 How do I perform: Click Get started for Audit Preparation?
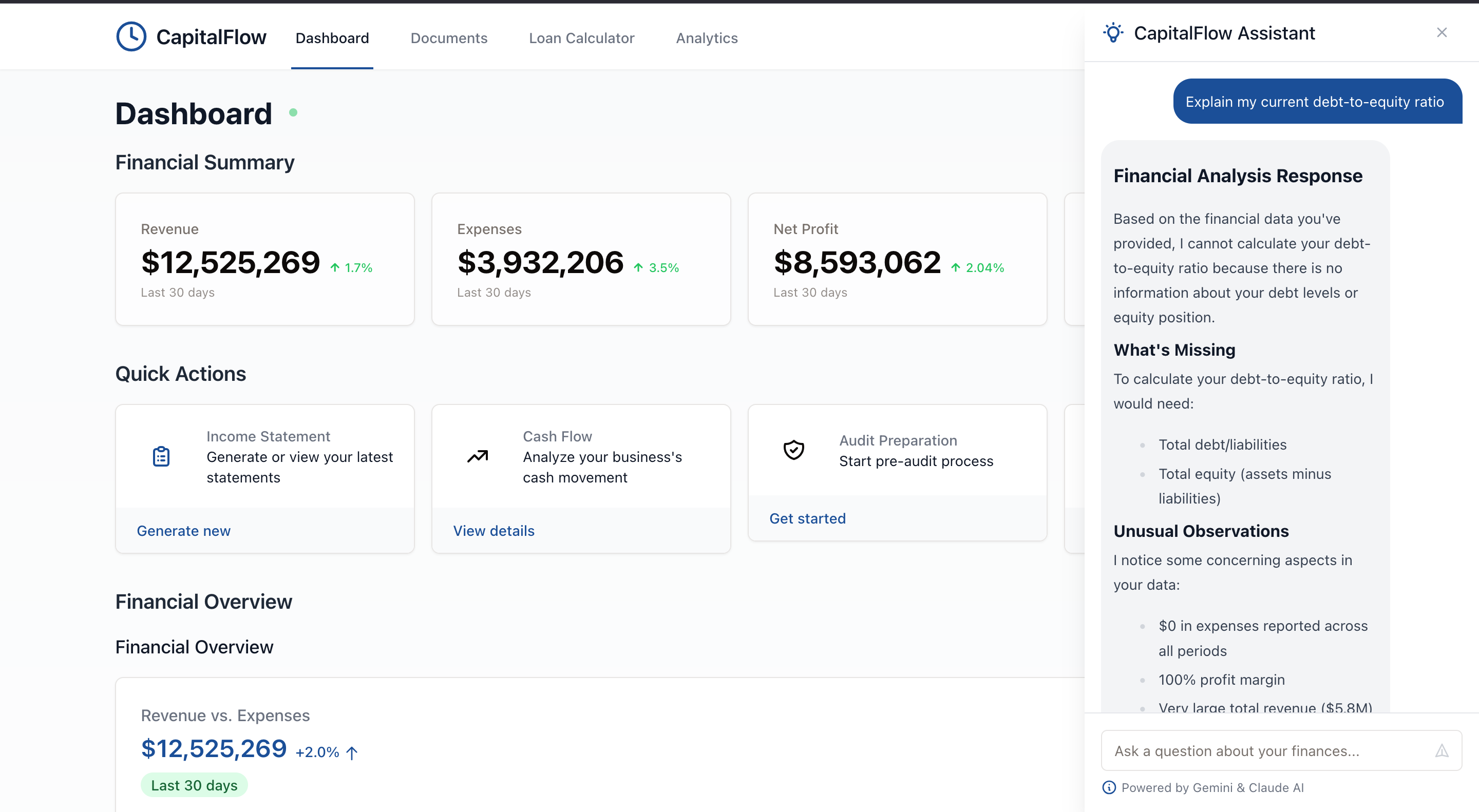pos(807,518)
